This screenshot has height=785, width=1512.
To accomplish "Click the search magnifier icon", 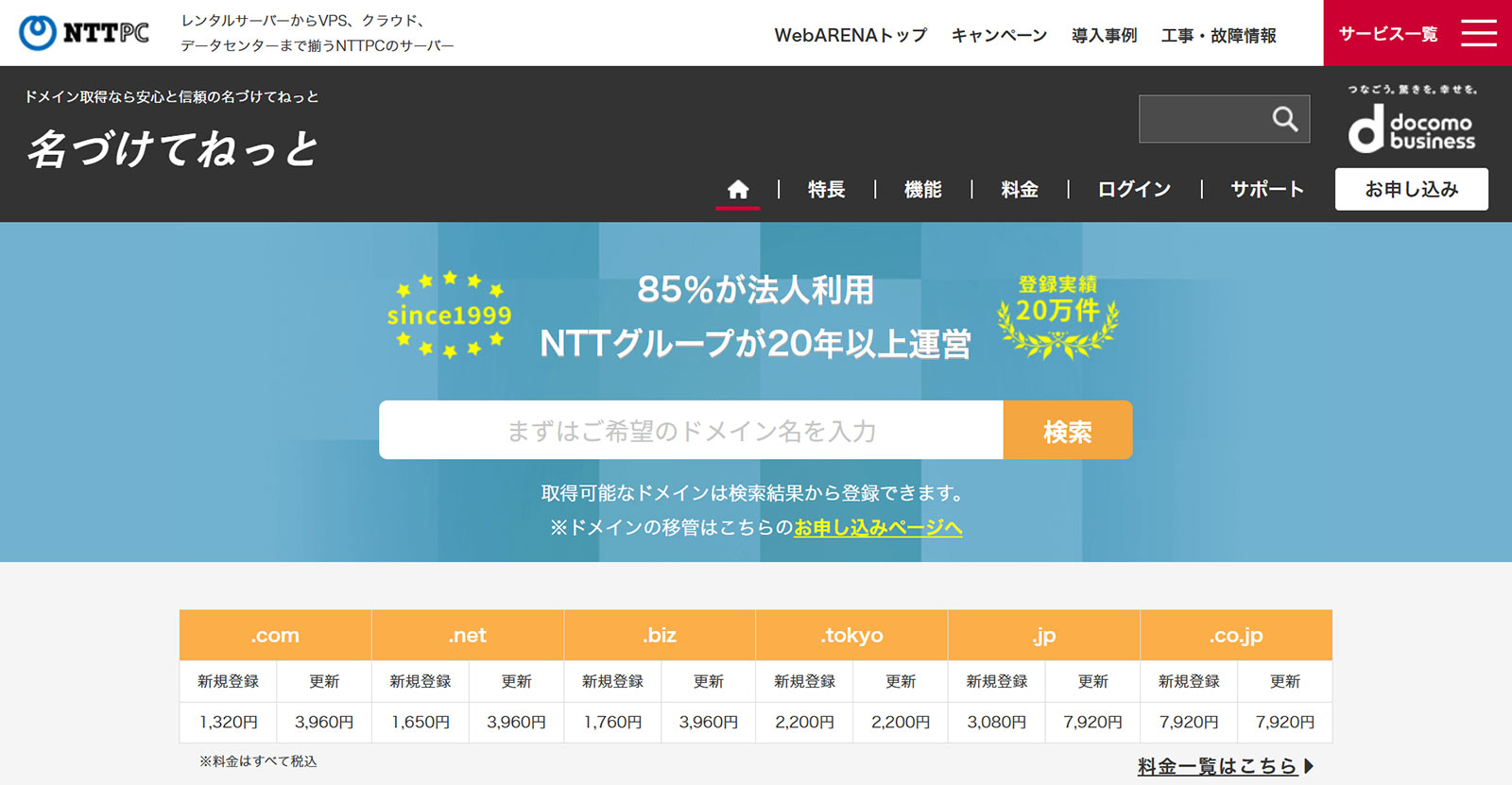I will click(x=1285, y=119).
